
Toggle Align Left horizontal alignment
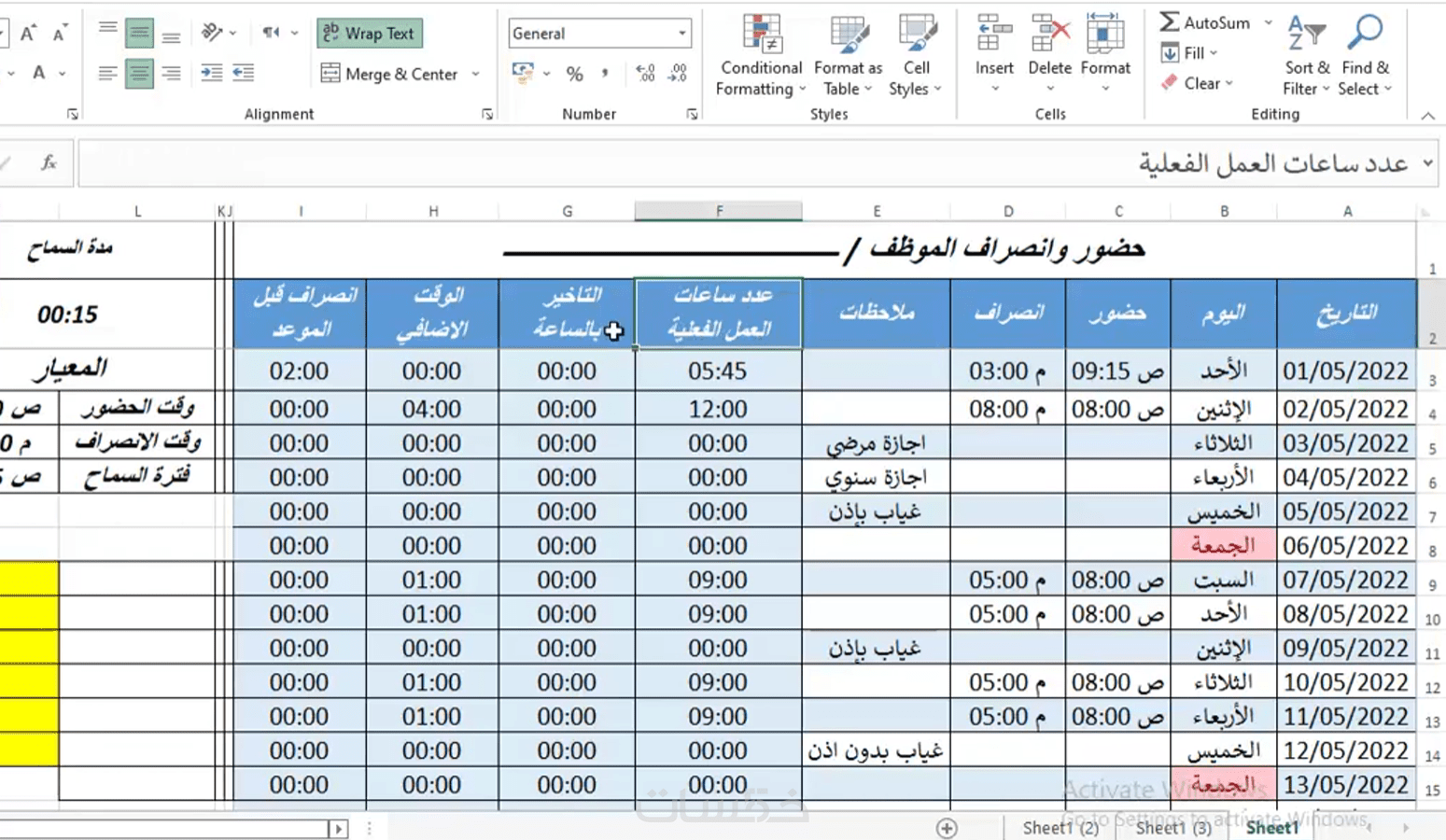(108, 73)
